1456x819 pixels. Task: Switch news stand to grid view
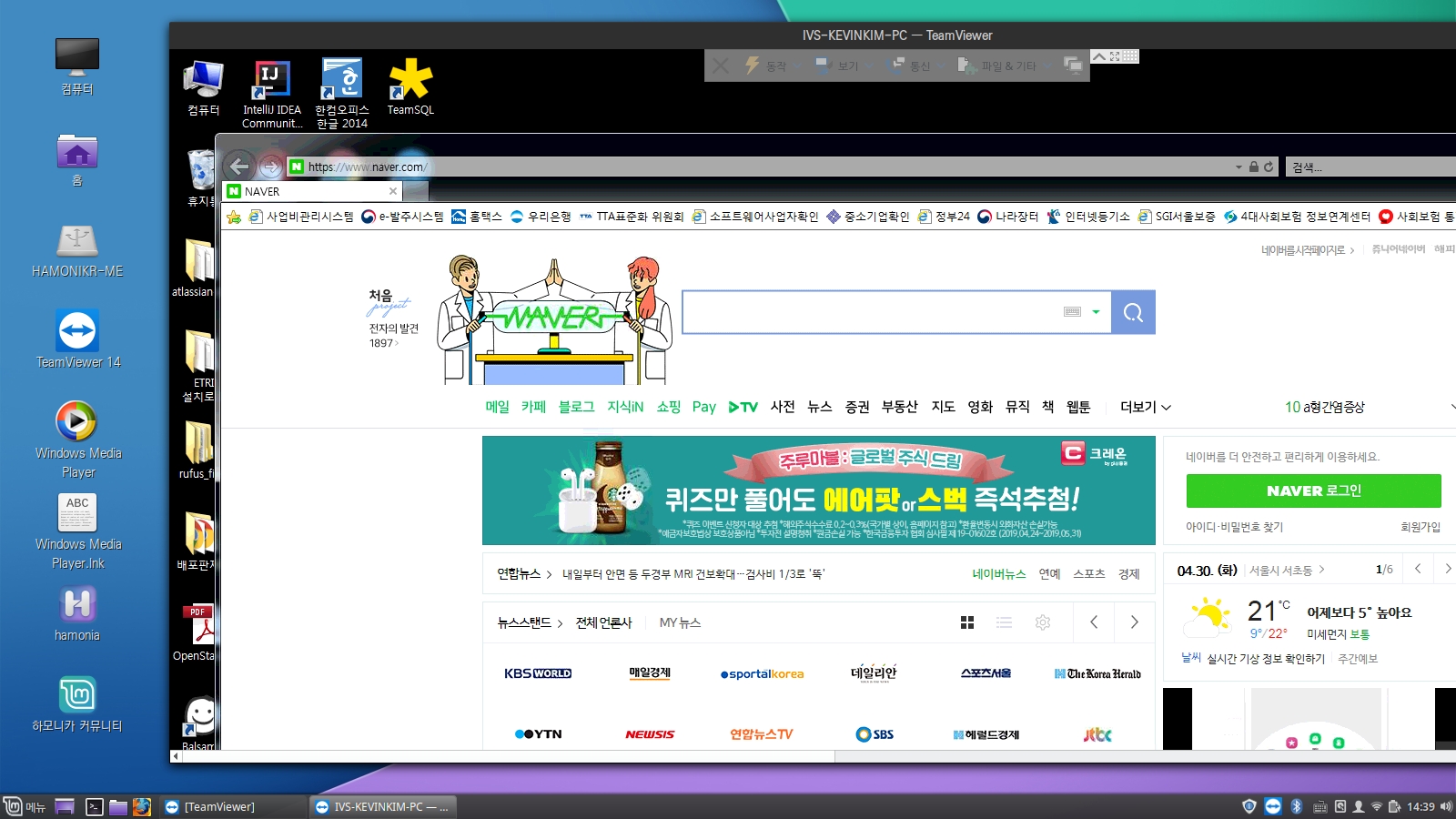[x=967, y=622]
